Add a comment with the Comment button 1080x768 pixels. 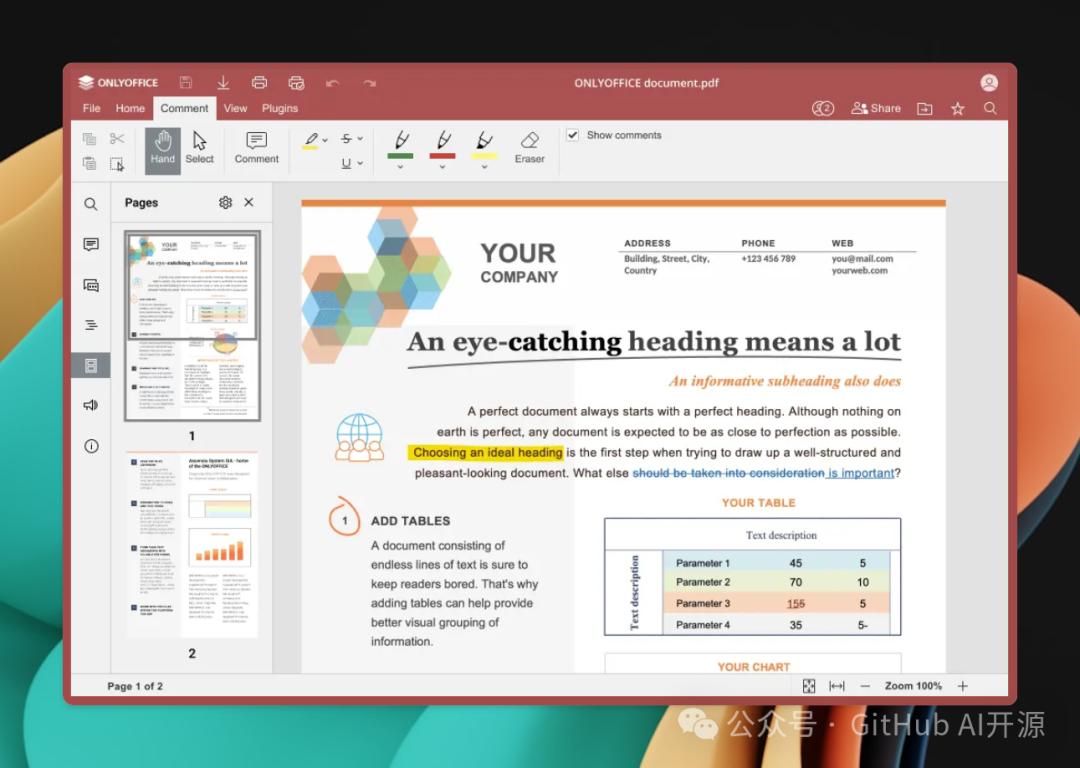click(256, 148)
